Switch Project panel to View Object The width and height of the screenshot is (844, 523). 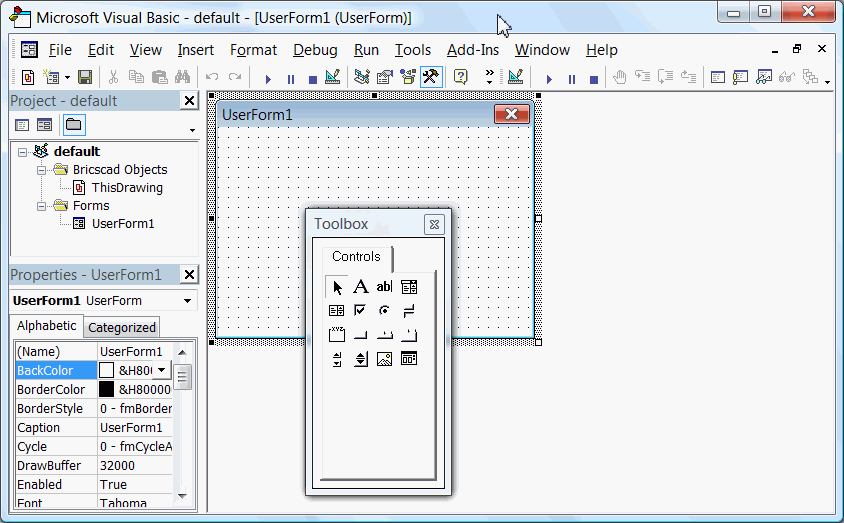click(x=44, y=125)
